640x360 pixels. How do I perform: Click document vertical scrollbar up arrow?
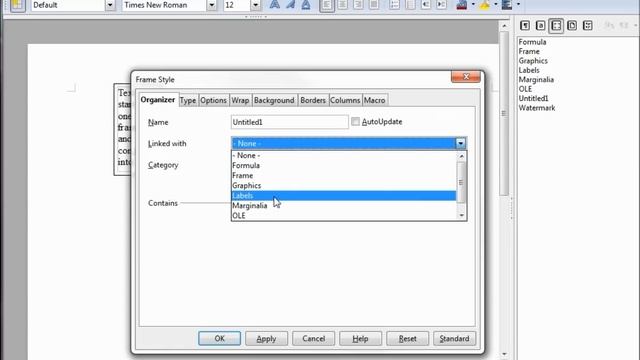(x=504, y=26)
